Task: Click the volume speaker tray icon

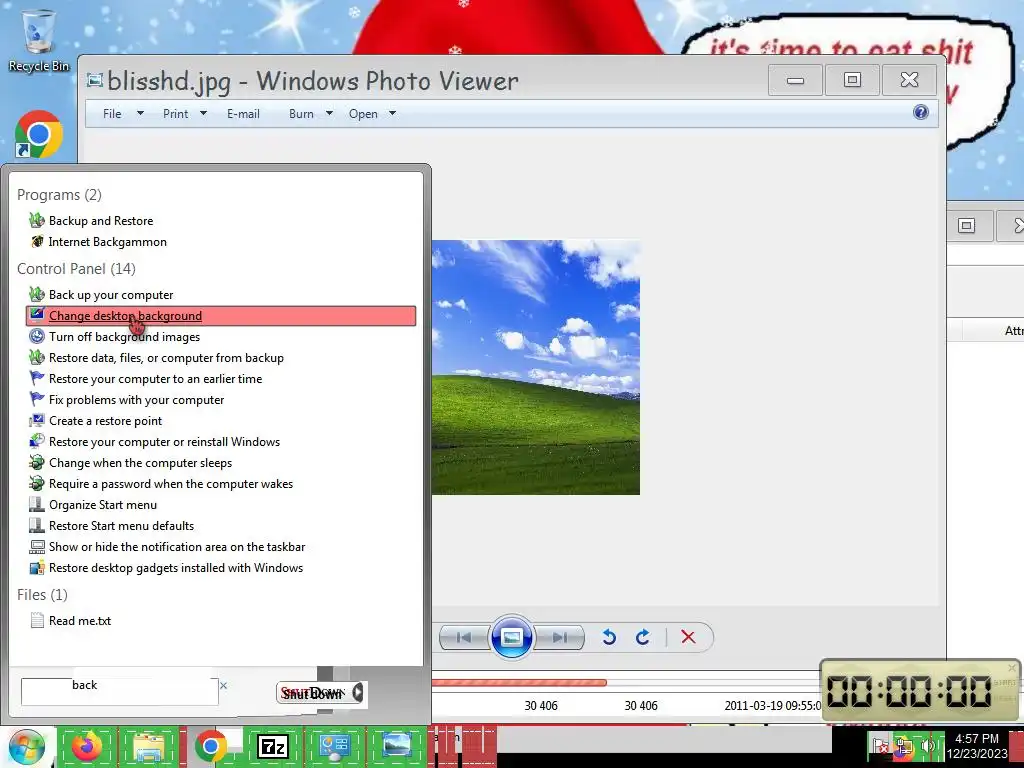Action: (x=928, y=746)
